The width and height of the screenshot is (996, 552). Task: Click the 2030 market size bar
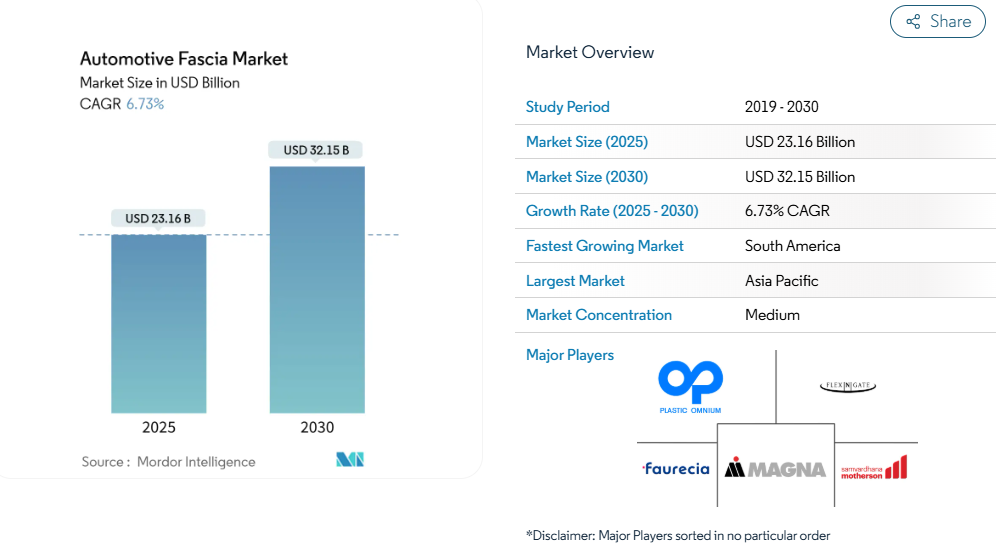click(x=317, y=289)
